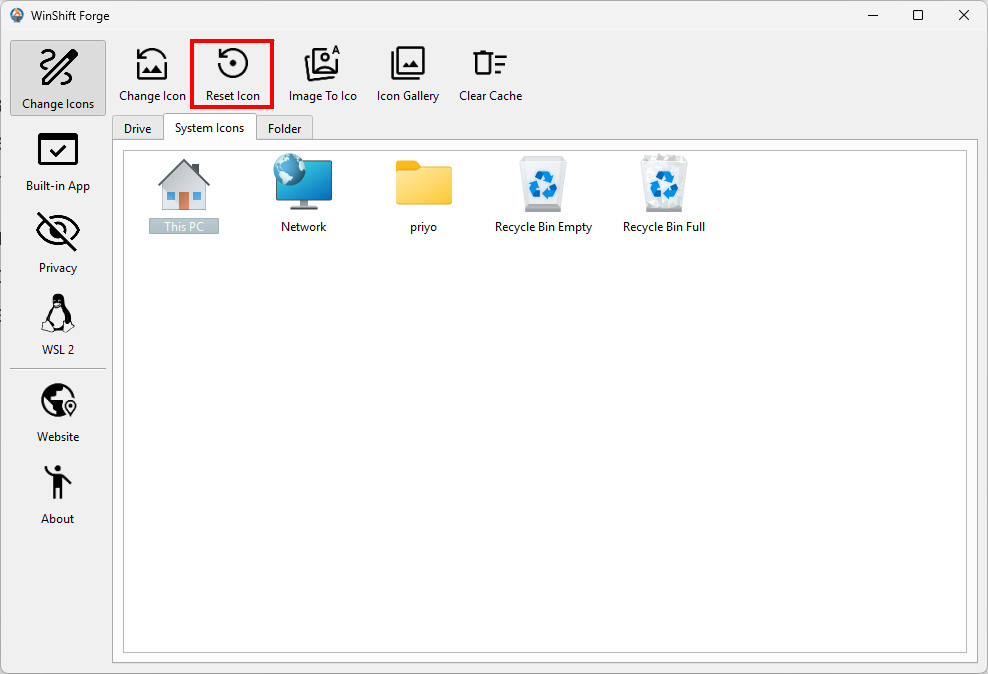The height and width of the screenshot is (674, 988).
Task: Select Change Icons in the sidebar
Action: 58,78
